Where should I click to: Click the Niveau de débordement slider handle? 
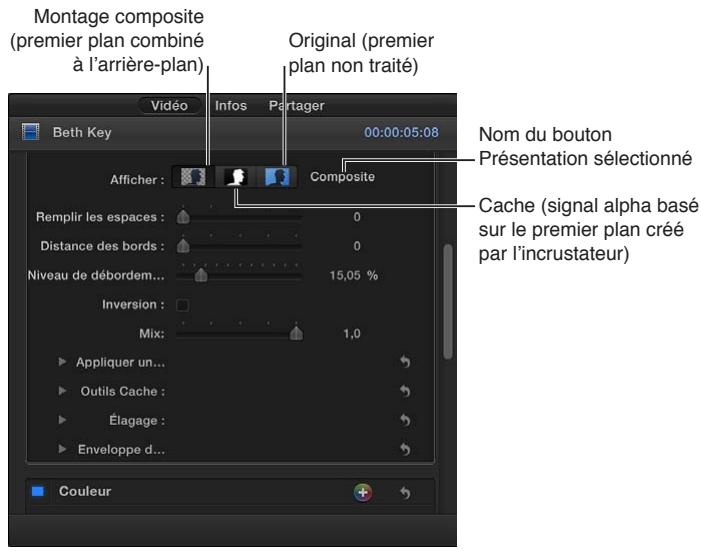[x=201, y=275]
